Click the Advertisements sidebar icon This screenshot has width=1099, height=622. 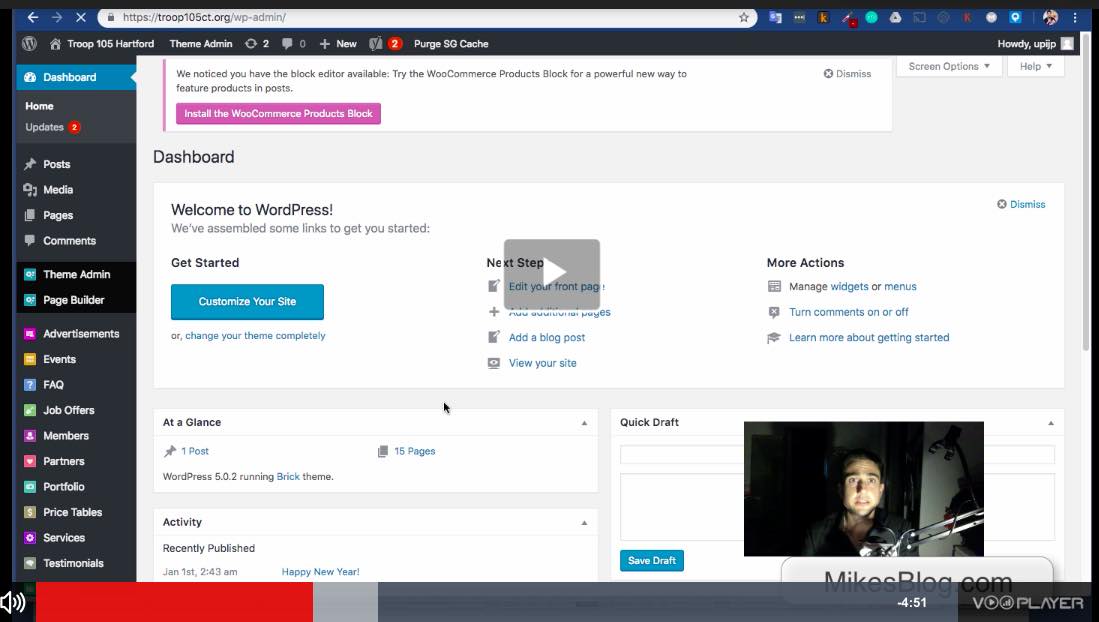point(29,334)
